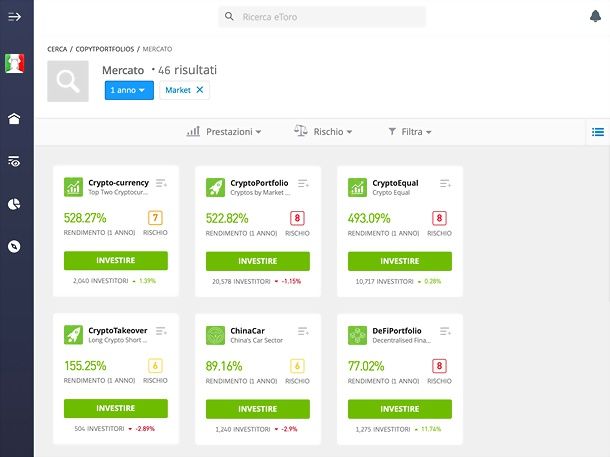Open the Filtra dropdown
610x457 pixels.
coord(410,132)
